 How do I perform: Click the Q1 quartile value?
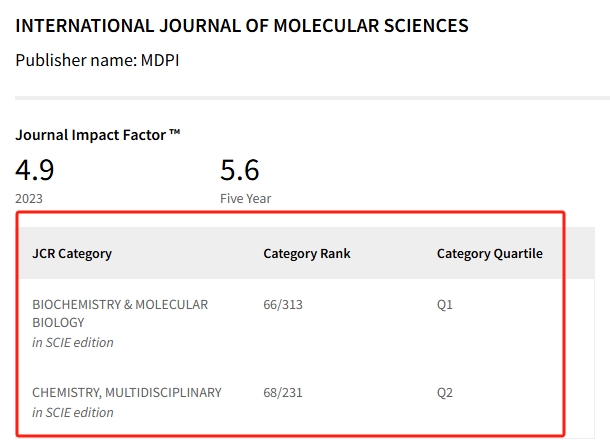click(445, 304)
